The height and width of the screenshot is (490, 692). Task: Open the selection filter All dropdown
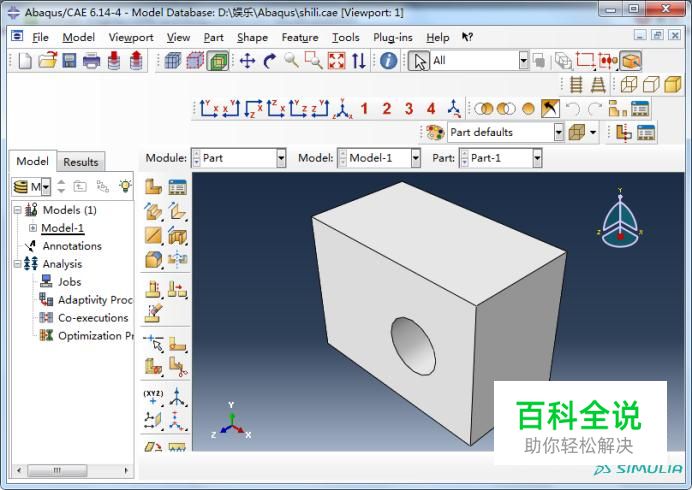[523, 60]
